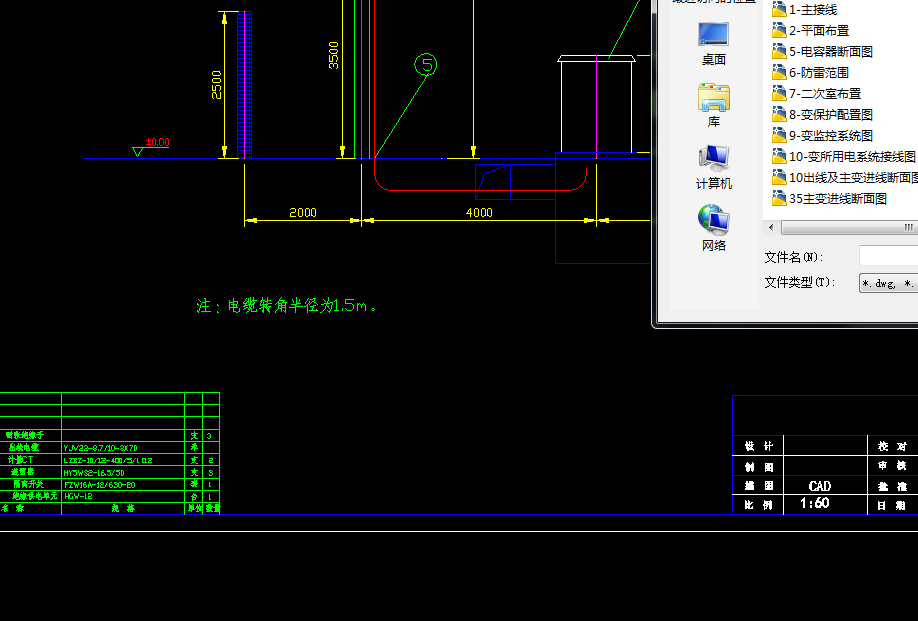Open the 桌面 (Desktop) location icon
The height and width of the screenshot is (621, 918).
coord(713,43)
